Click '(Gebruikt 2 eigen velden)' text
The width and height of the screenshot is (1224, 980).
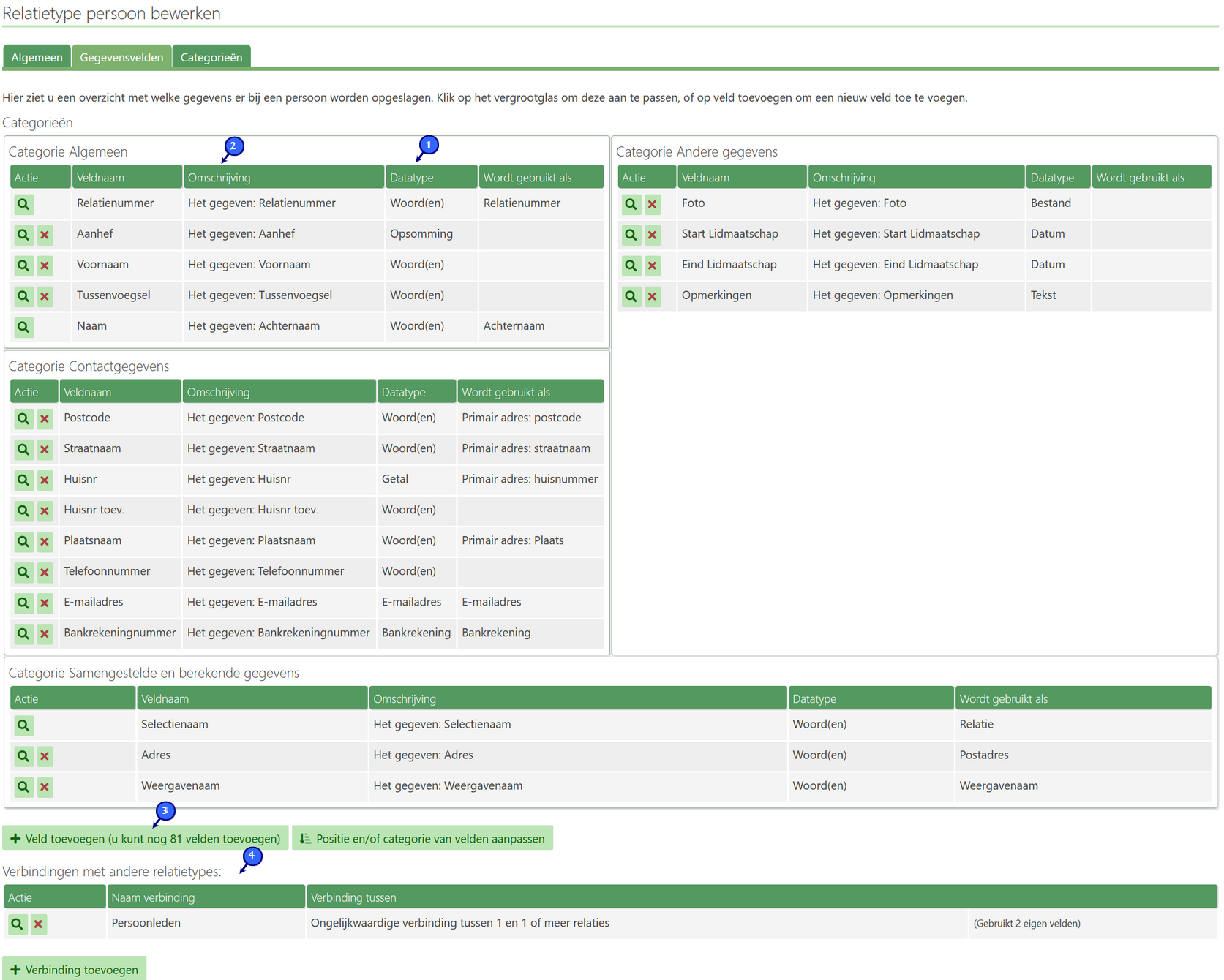(1026, 924)
